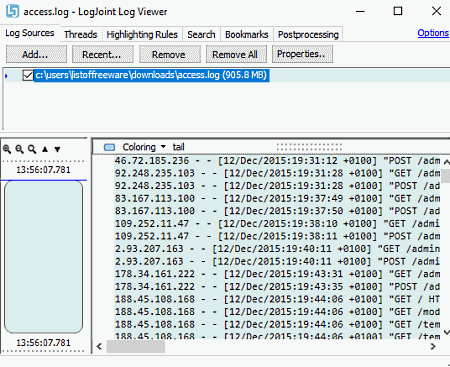Toggle the tail mode button
The image size is (450, 367).
[178, 147]
